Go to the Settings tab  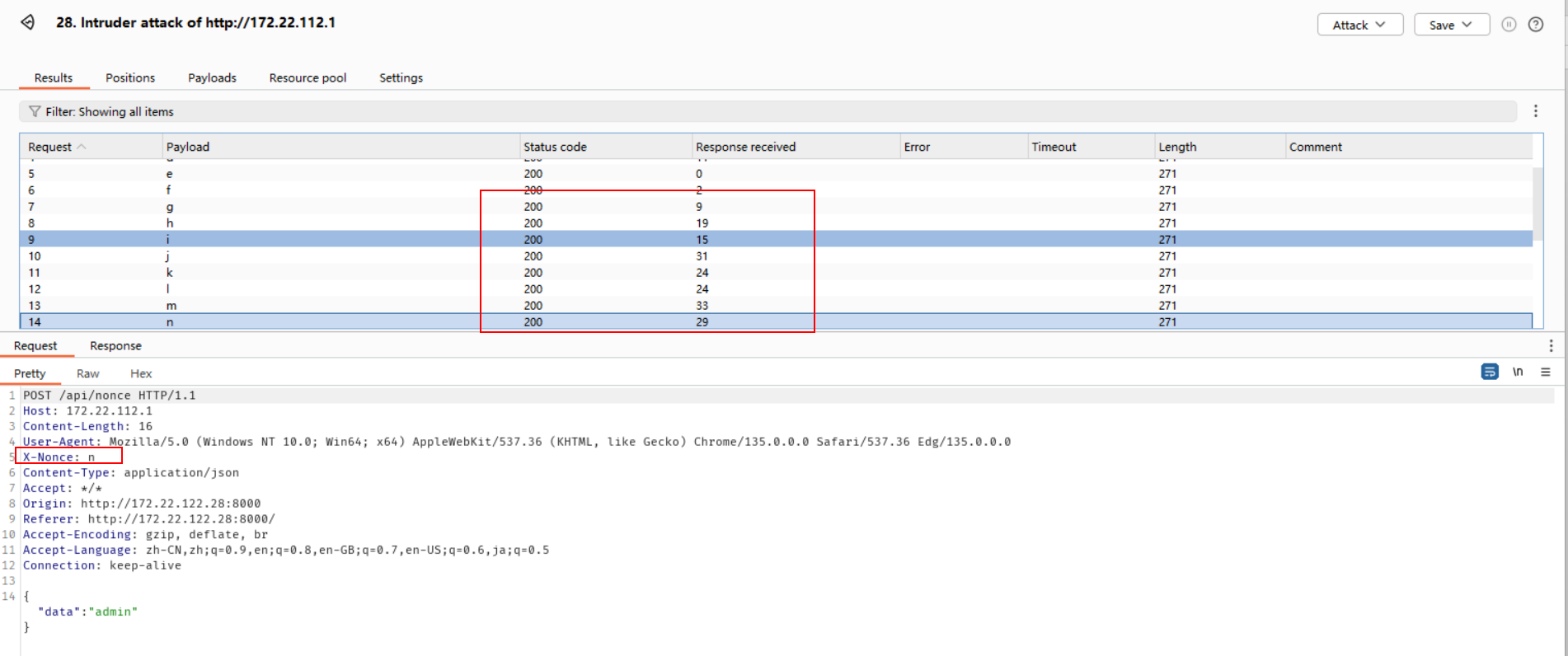(401, 77)
